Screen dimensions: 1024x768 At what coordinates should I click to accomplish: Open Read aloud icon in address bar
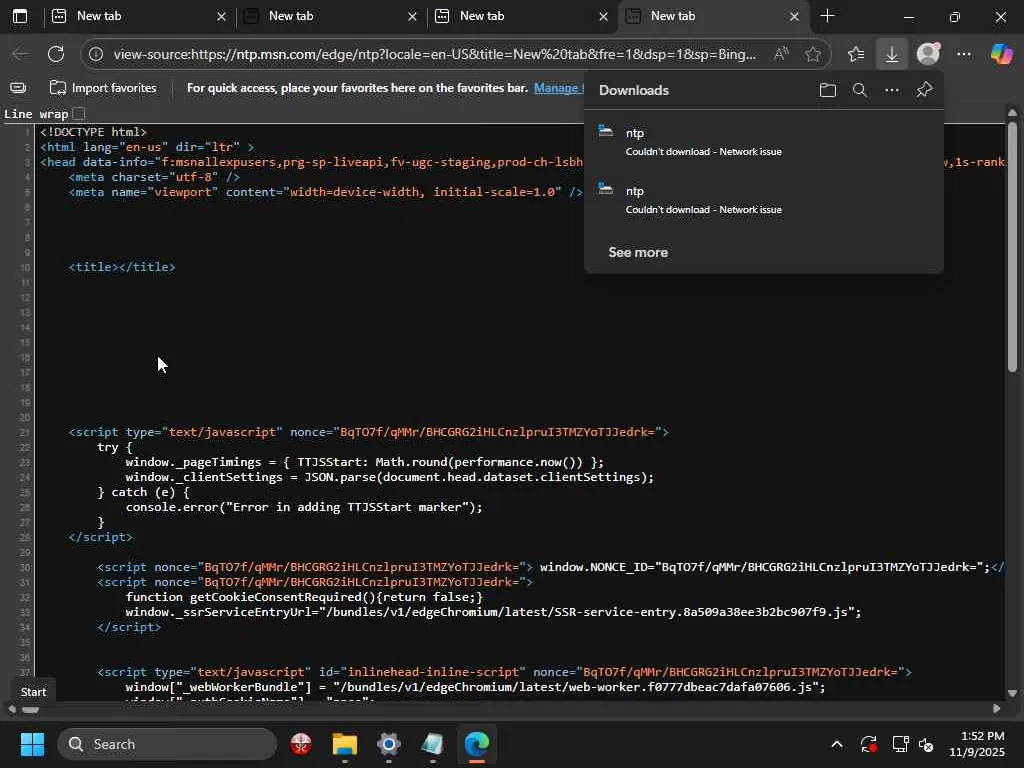click(781, 54)
